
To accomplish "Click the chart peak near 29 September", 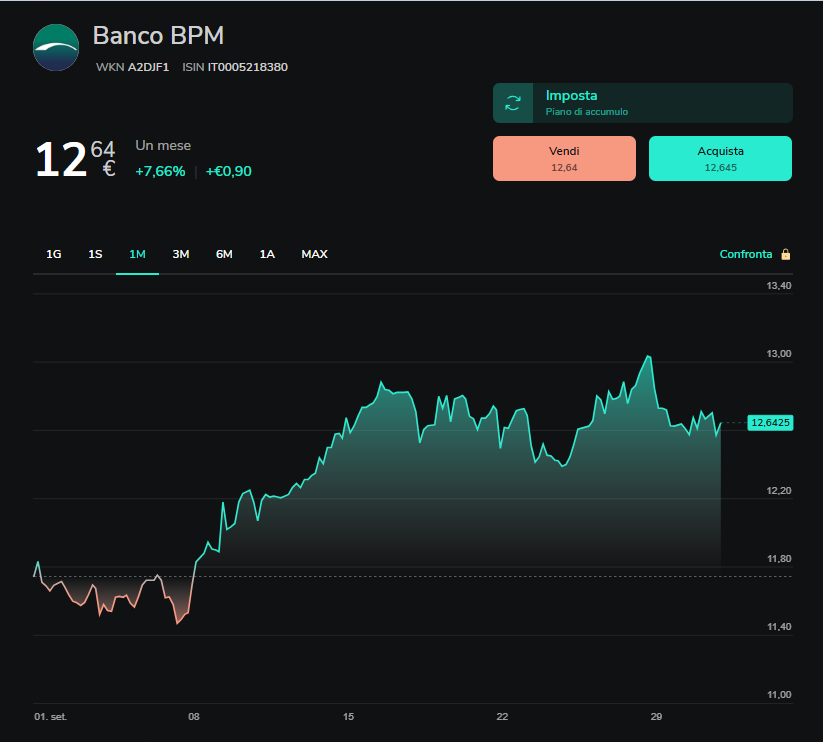I will [x=649, y=356].
